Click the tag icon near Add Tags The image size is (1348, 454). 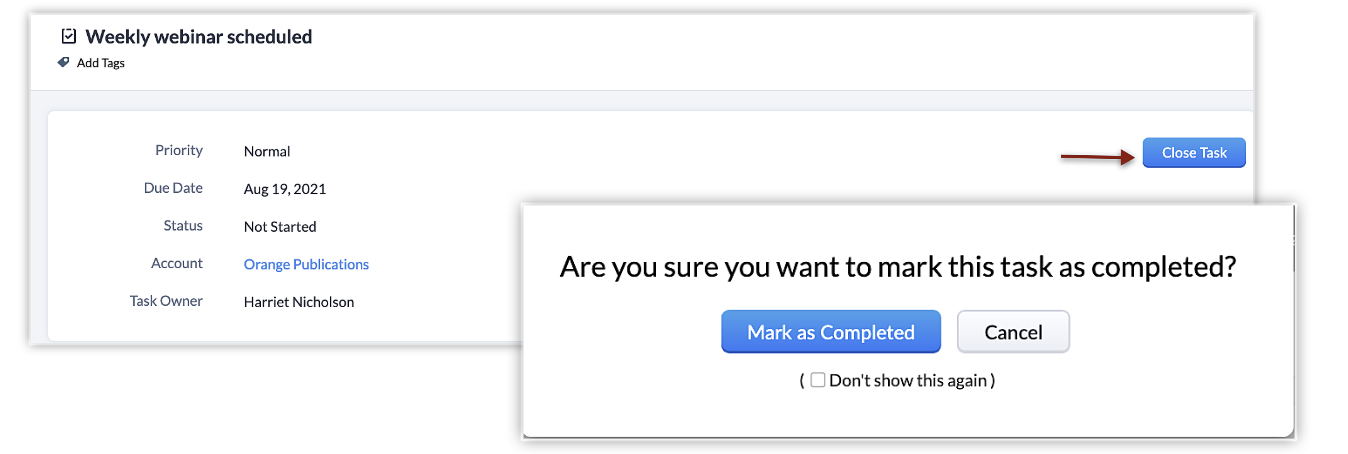(64, 62)
